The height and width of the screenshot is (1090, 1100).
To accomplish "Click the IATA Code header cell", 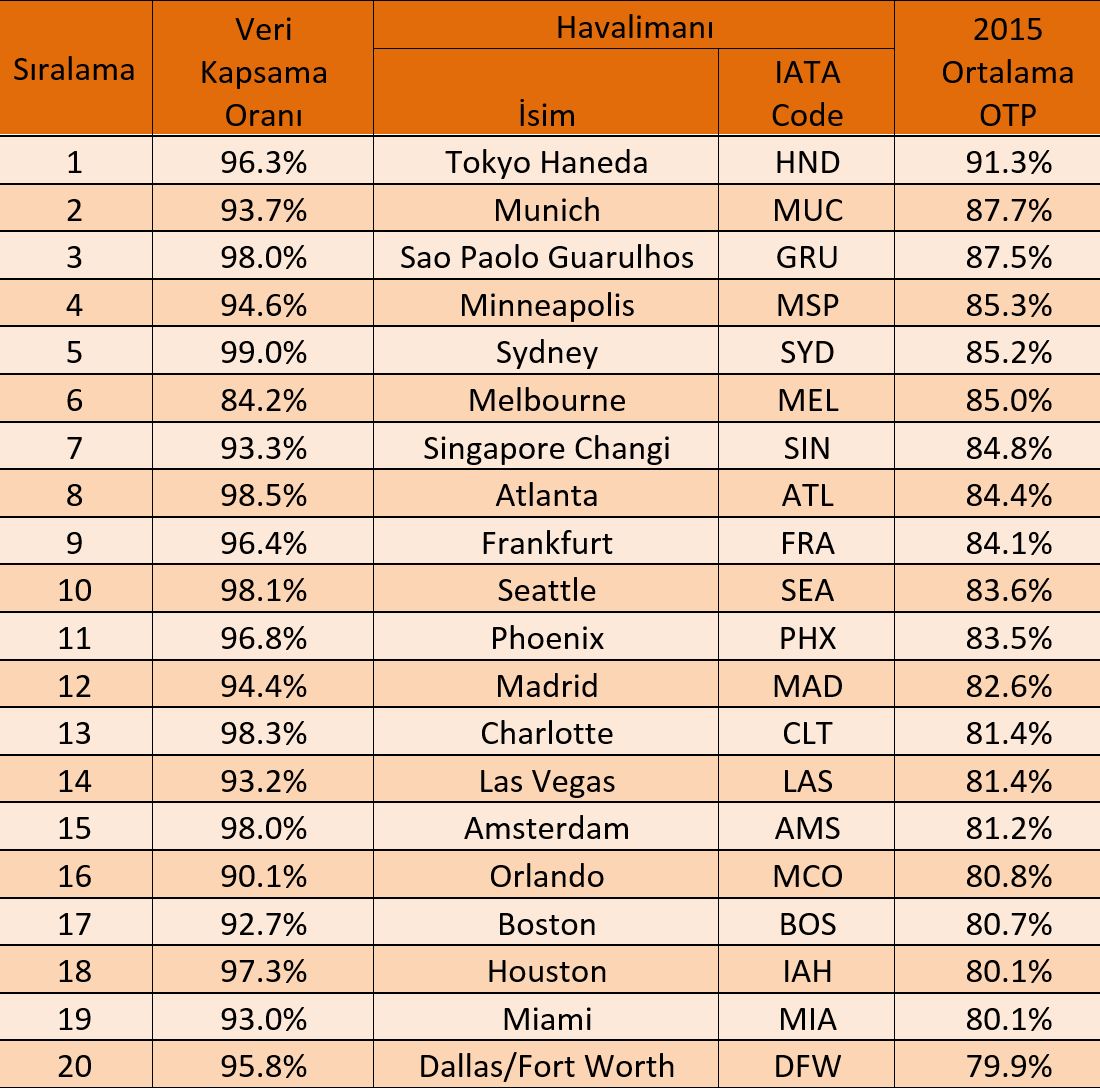I will tap(807, 93).
